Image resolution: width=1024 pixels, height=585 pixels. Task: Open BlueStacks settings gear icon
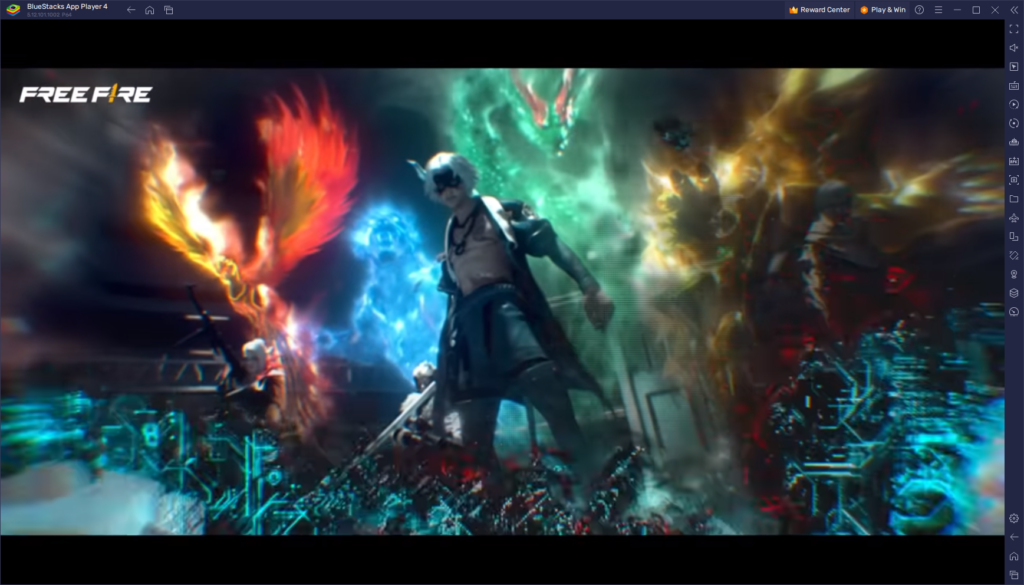(x=1013, y=518)
